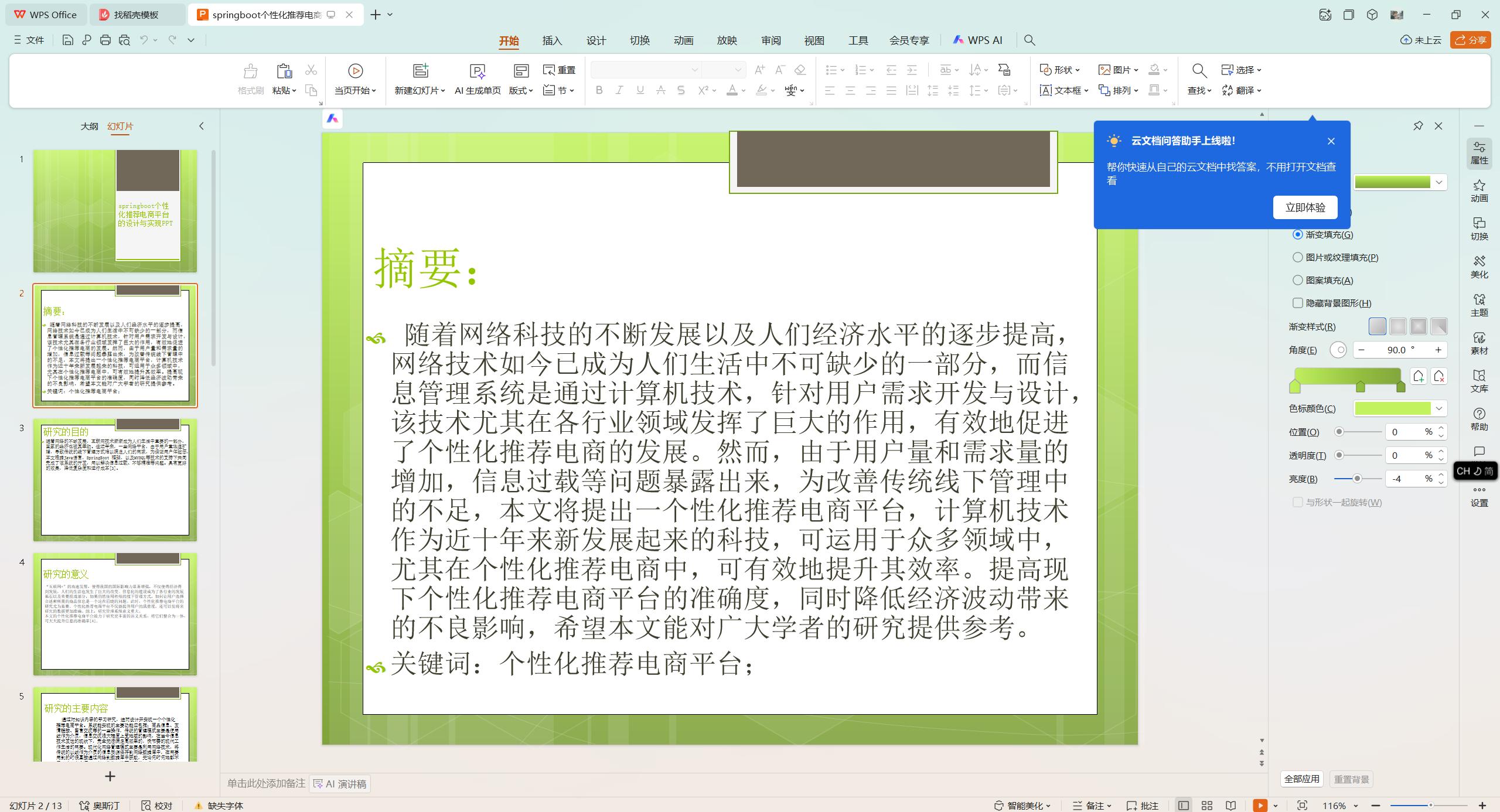
Task: Click the 全部应用 button
Action: point(1302,779)
